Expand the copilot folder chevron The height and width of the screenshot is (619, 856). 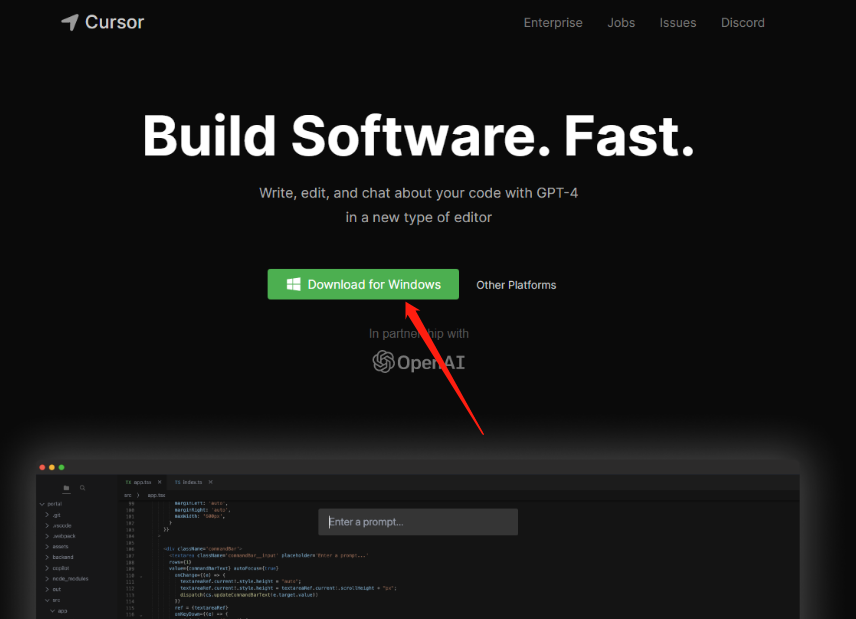[47, 568]
